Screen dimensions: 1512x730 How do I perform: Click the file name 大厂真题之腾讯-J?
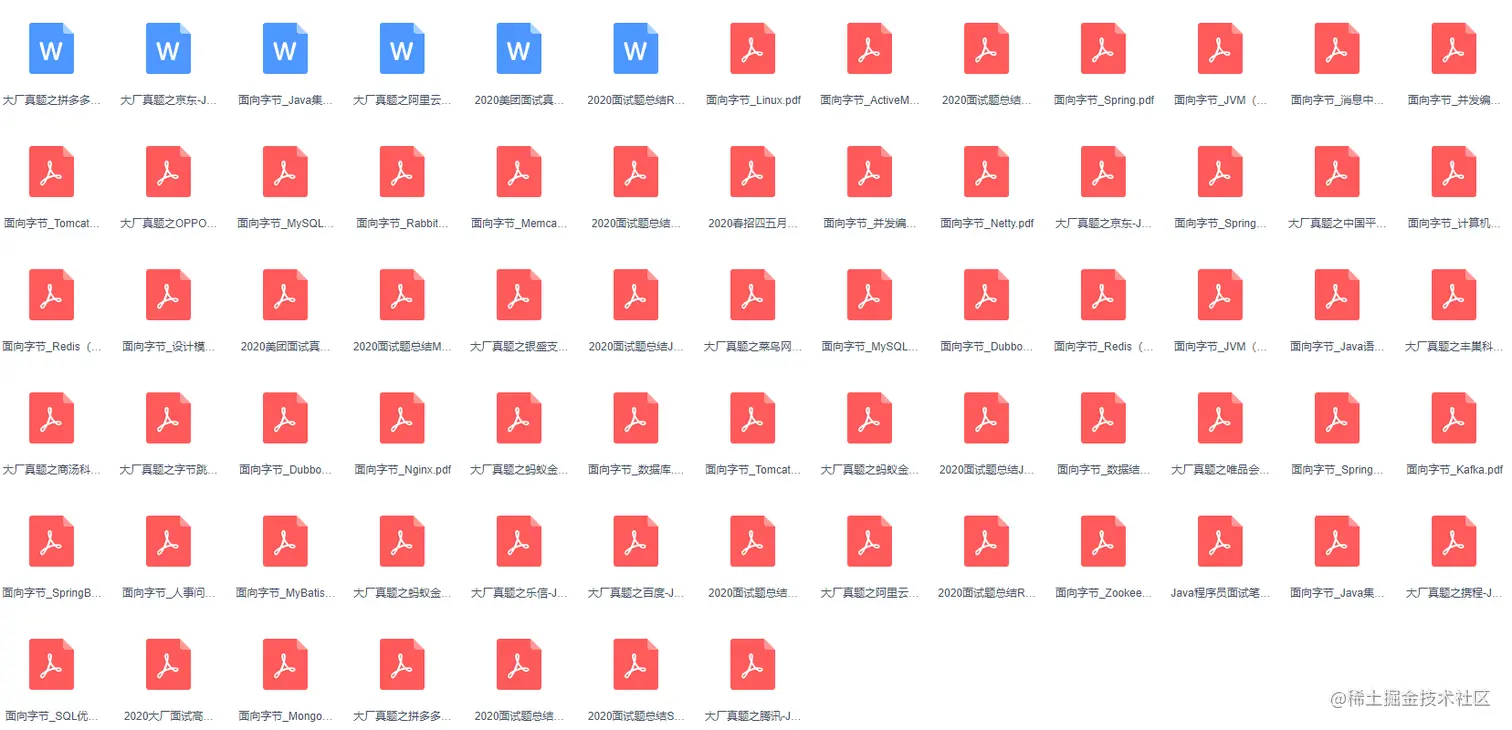pos(753,716)
